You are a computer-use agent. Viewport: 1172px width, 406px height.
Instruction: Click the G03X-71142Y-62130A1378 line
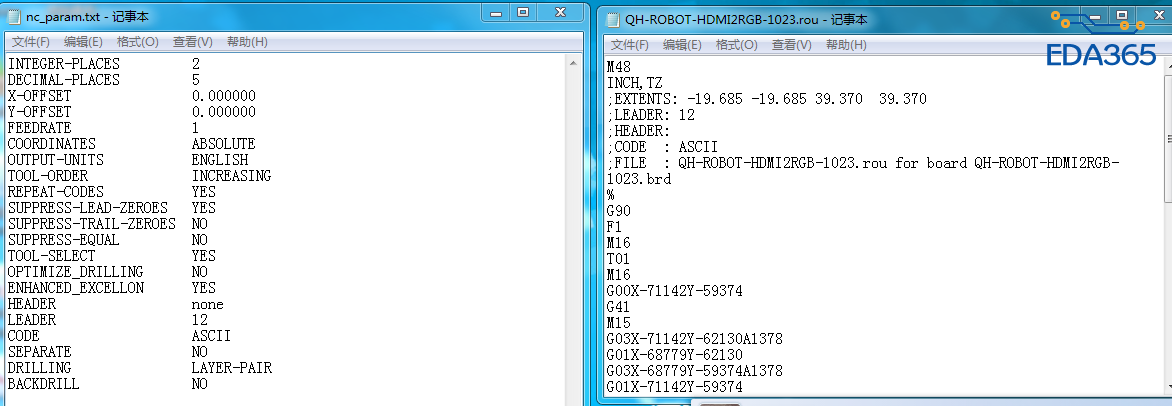[x=694, y=339]
